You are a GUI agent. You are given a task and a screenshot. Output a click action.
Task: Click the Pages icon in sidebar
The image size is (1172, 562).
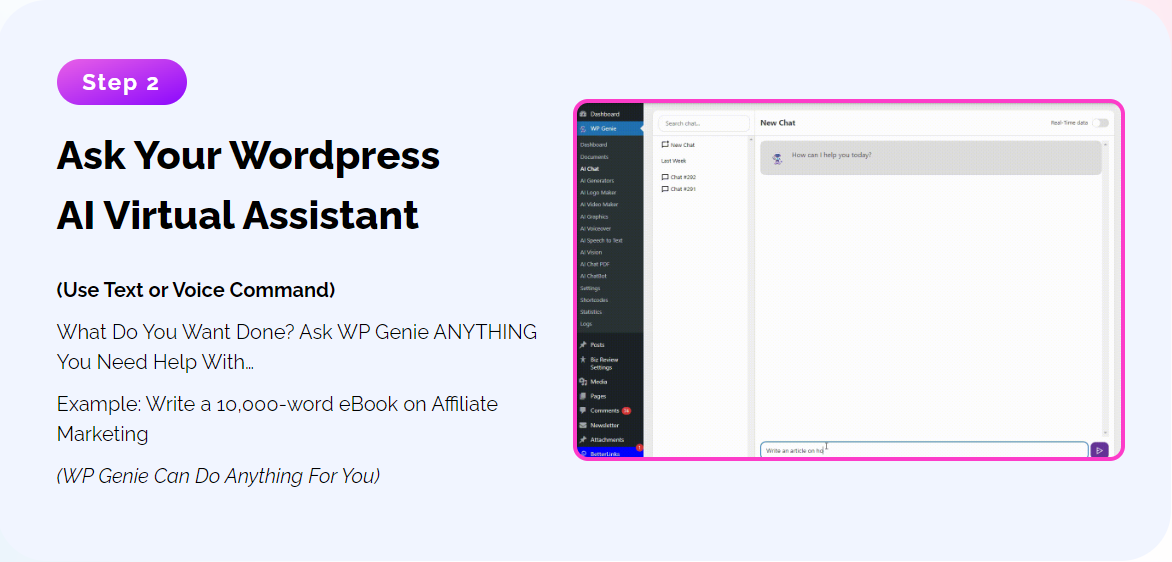[583, 396]
